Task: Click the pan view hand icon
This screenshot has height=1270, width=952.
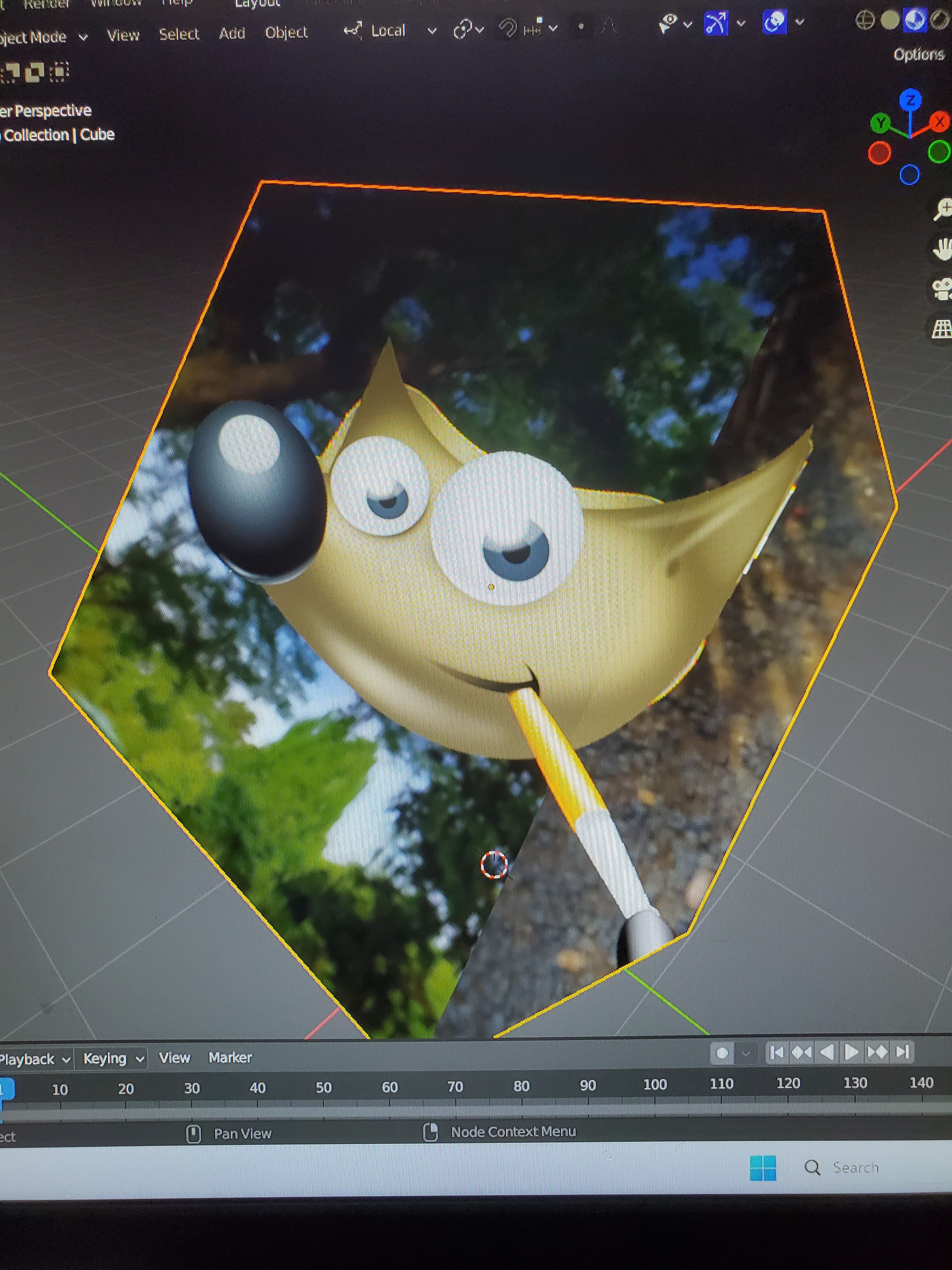Action: point(943,250)
